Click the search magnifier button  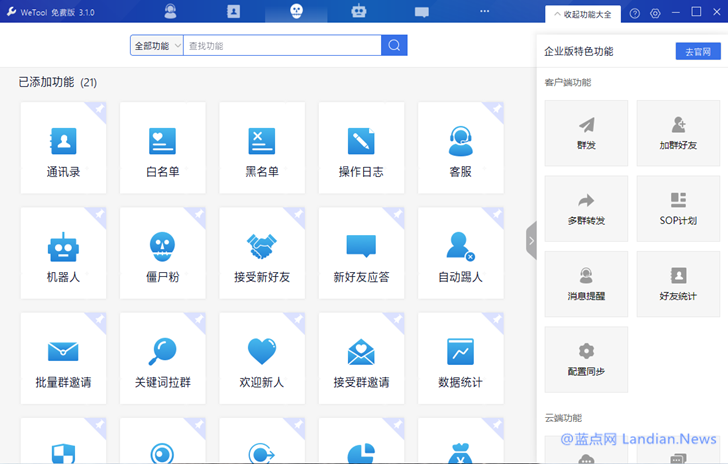(x=394, y=46)
